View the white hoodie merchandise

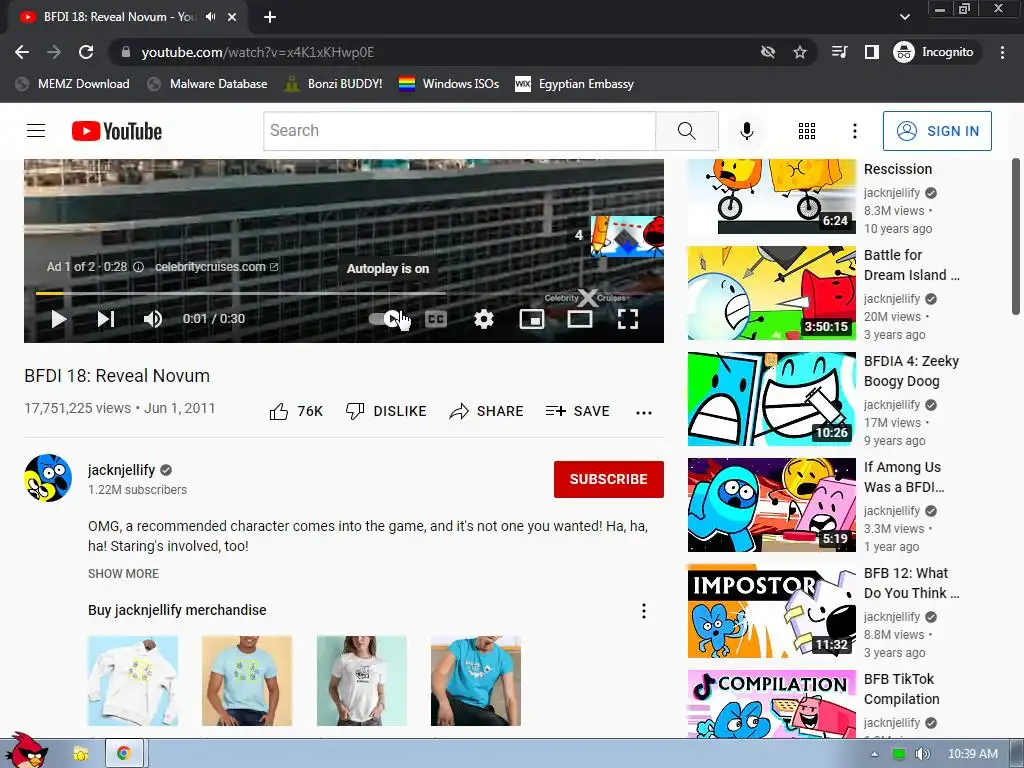coord(133,680)
